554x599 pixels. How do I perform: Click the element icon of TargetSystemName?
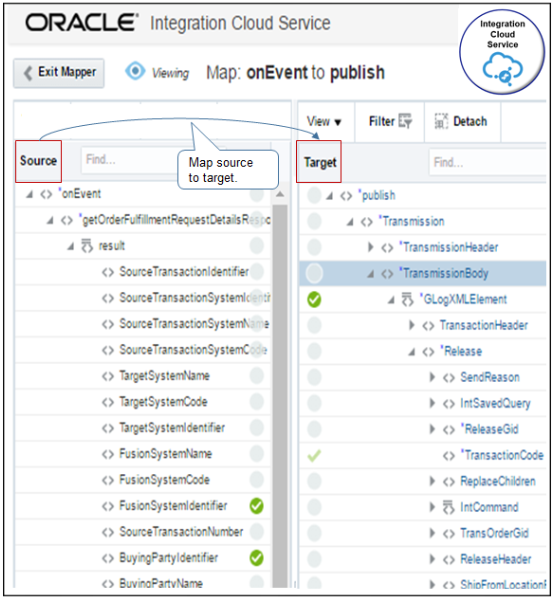108,376
